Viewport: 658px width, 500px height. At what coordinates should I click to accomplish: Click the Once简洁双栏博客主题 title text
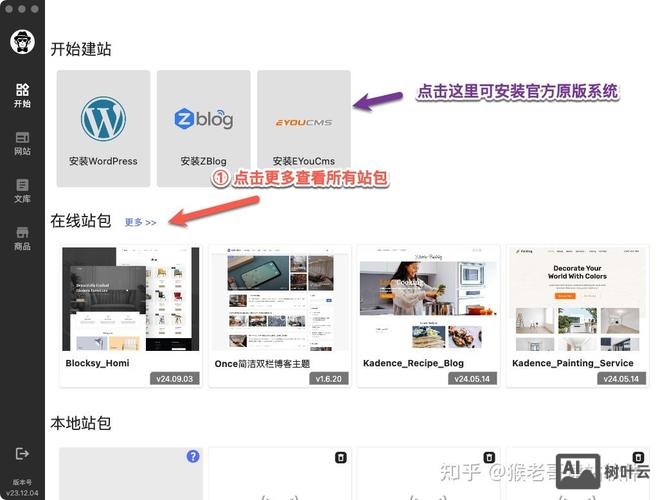pyautogui.click(x=262, y=364)
